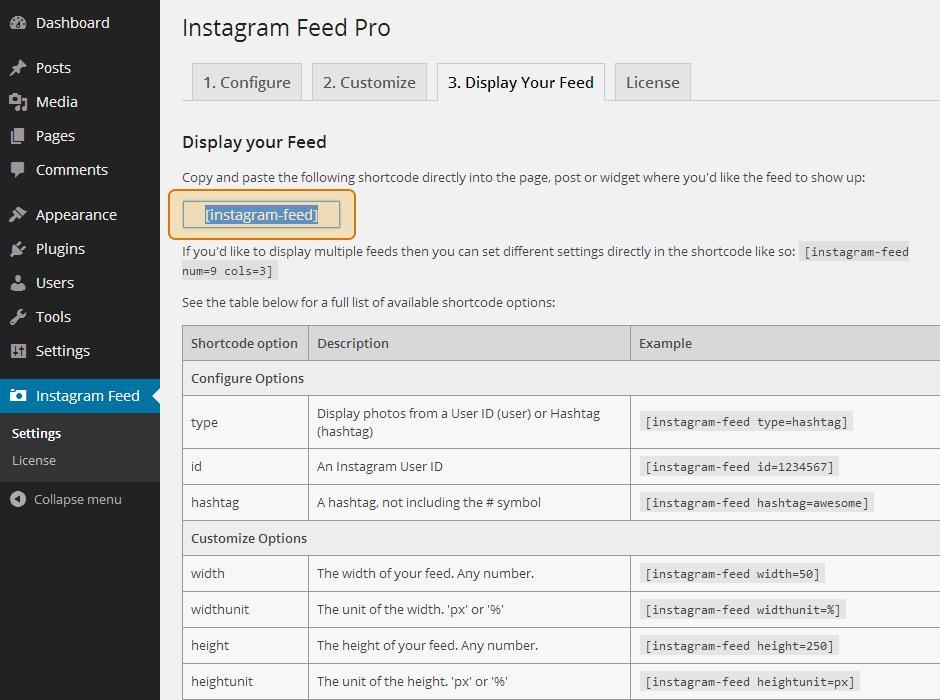Click the Dashboard gauge icon
940x700 pixels.
click(18, 23)
